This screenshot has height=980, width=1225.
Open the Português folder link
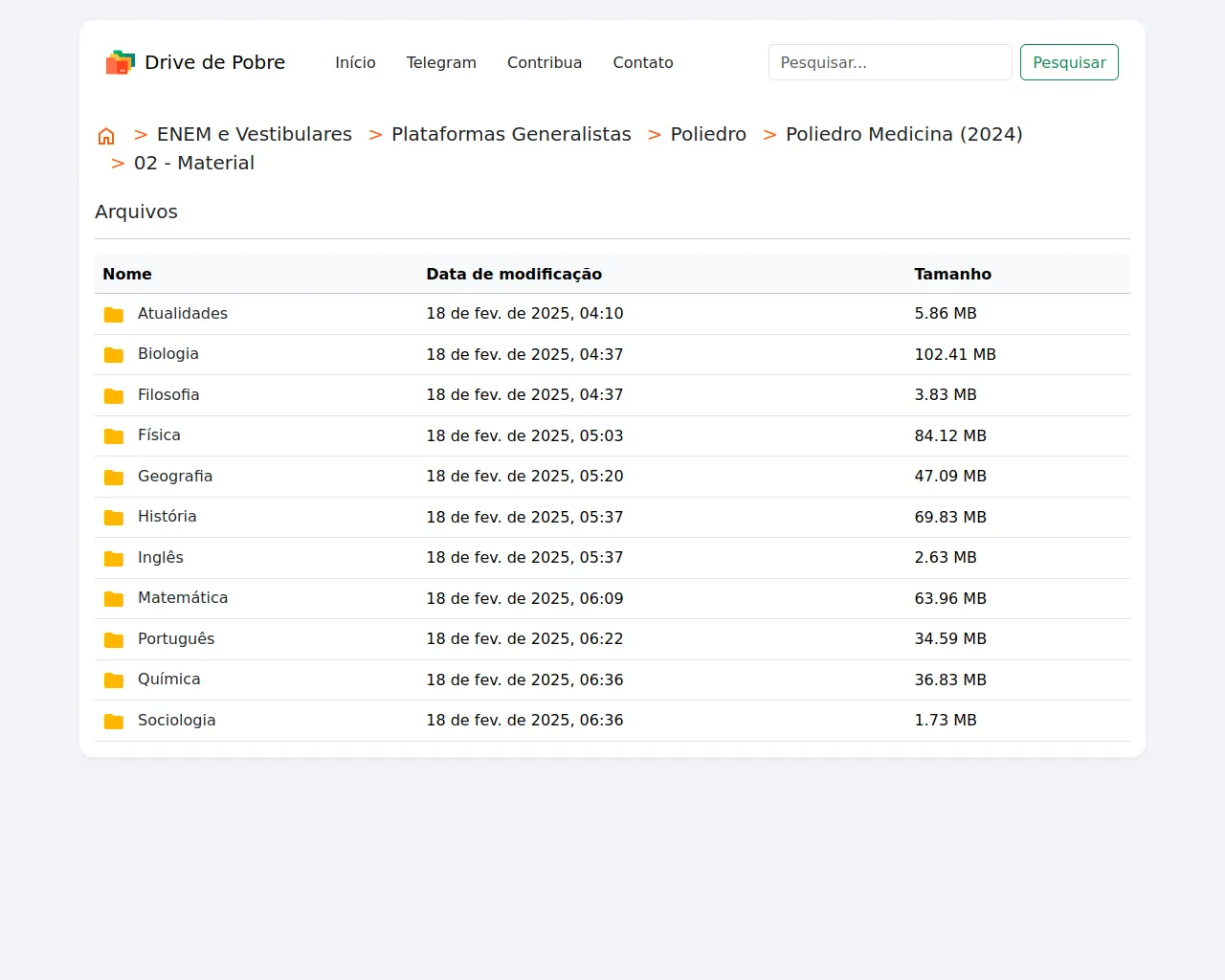[176, 639]
